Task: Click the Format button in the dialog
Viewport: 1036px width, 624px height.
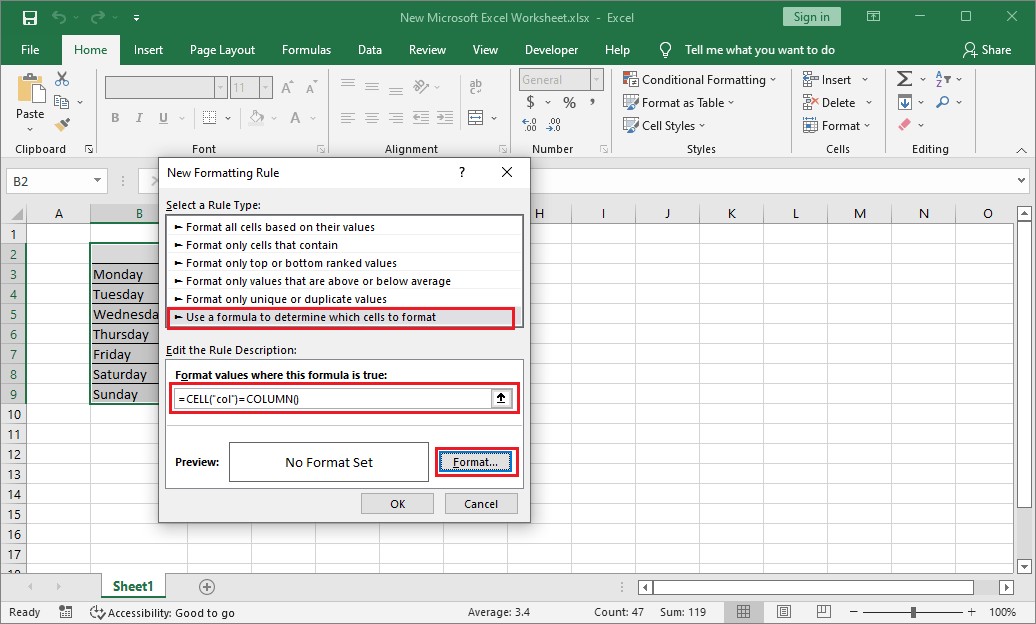Action: pyautogui.click(x=477, y=462)
